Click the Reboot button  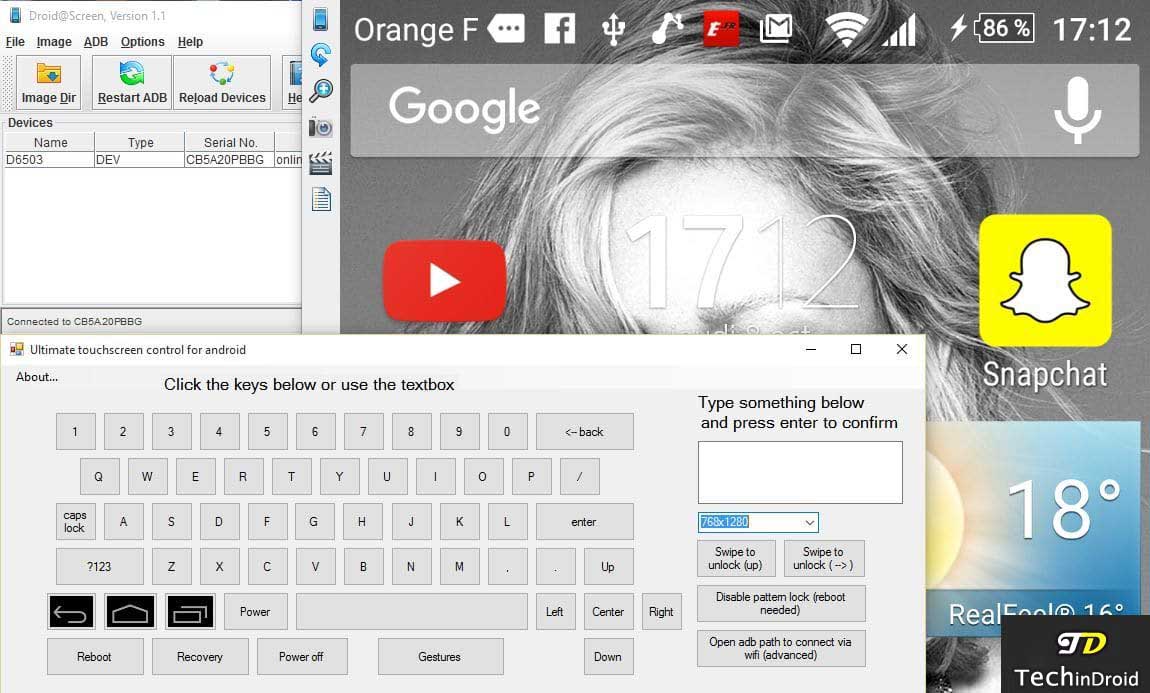coord(95,656)
